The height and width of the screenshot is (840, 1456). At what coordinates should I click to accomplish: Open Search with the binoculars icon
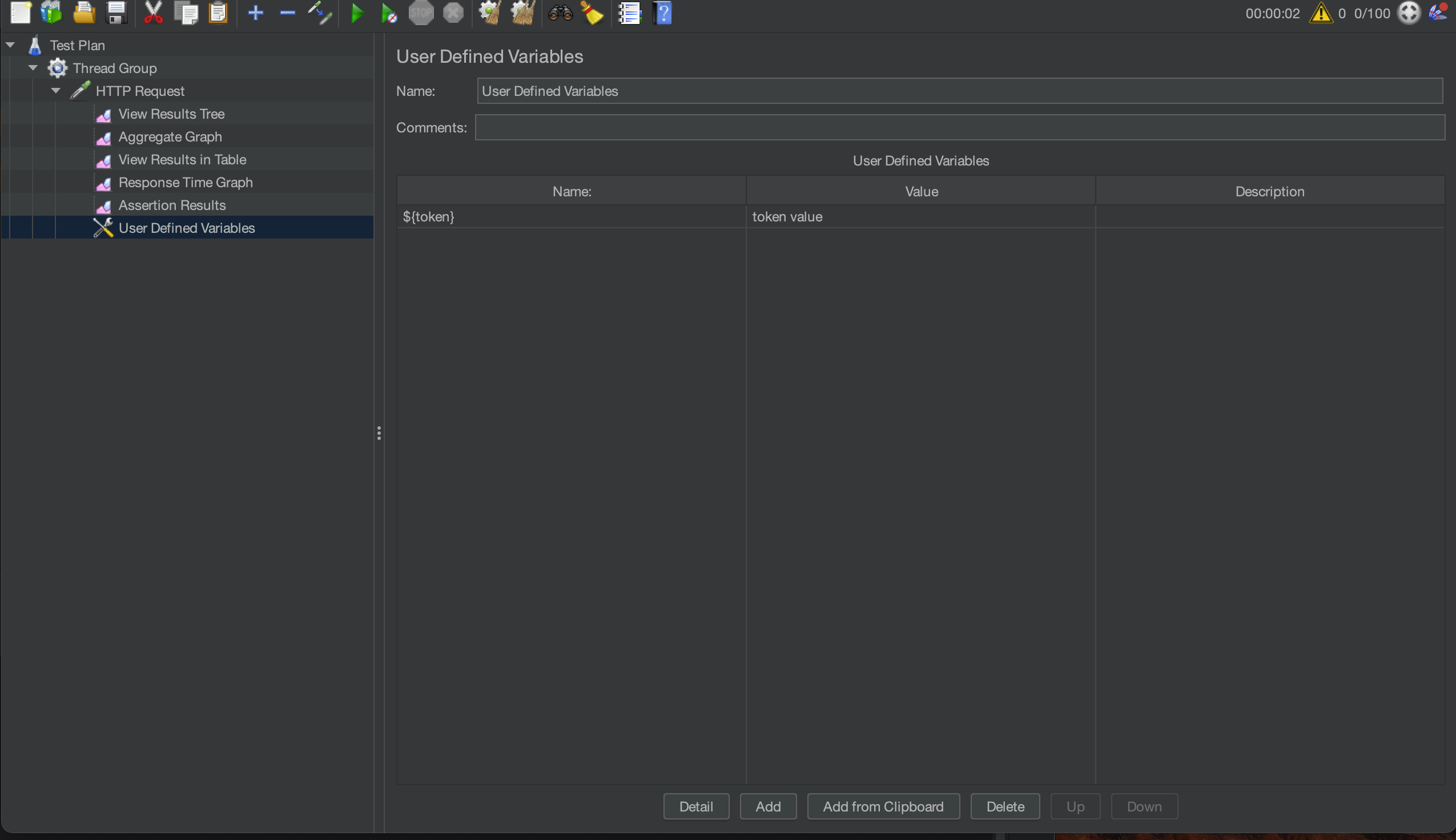point(560,13)
